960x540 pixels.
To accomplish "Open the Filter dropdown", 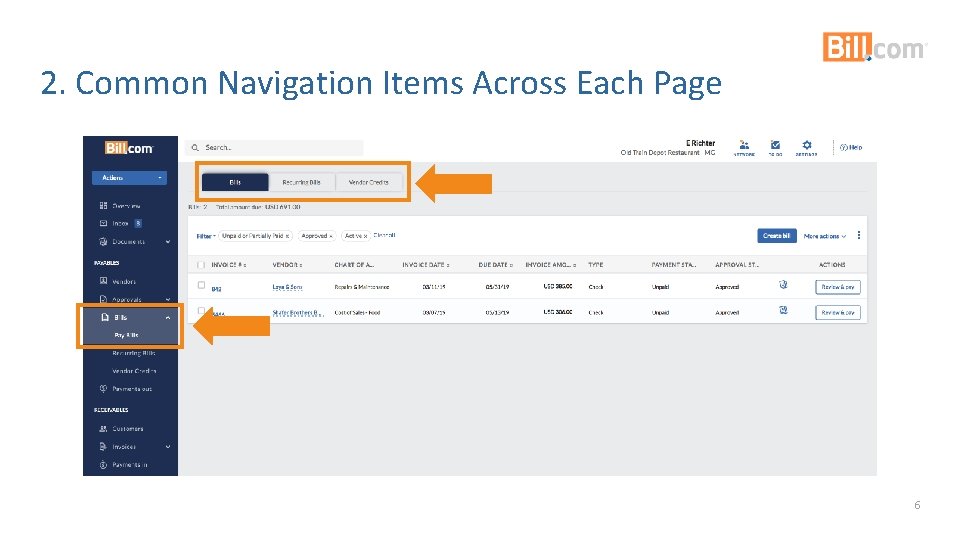I will pos(206,236).
